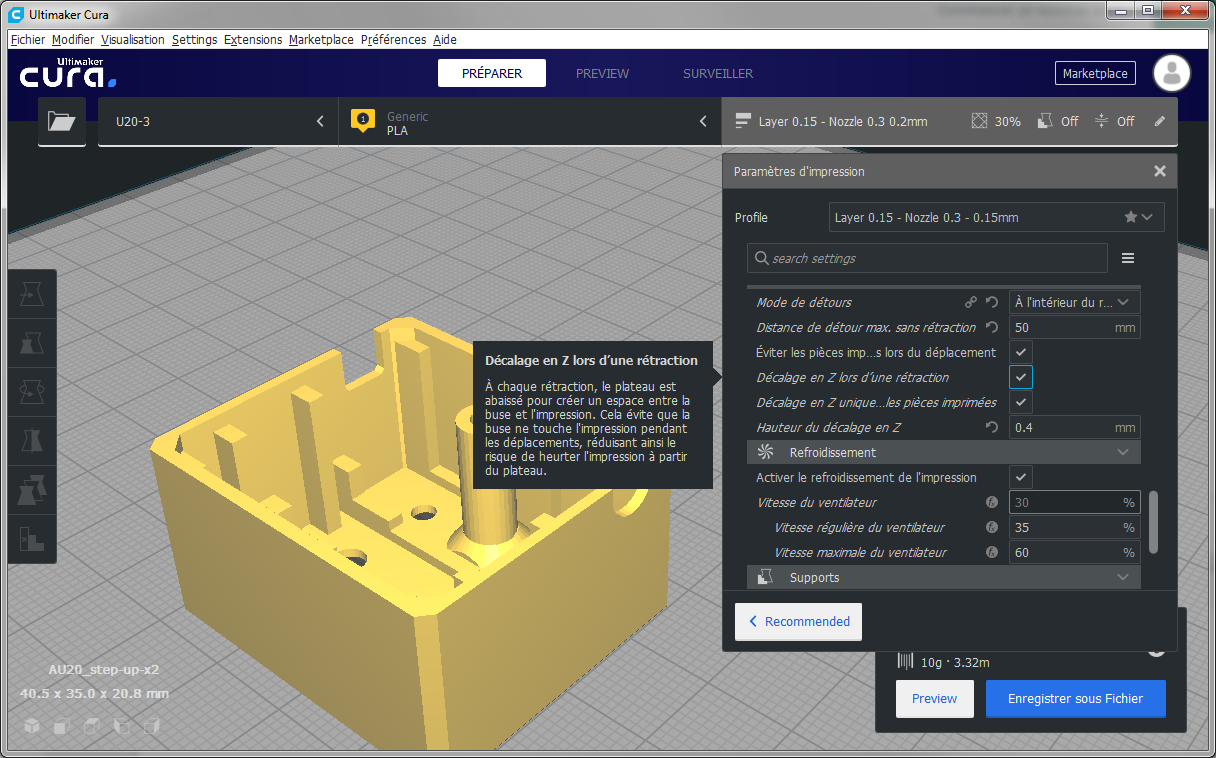The image size is (1216, 758).
Task: Click the settings panel scrollbar
Action: 1153,521
